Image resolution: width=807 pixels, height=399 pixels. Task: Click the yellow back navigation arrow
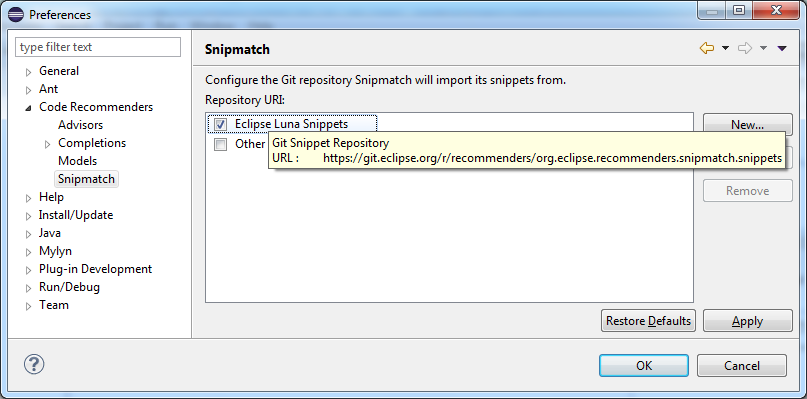pos(707,48)
